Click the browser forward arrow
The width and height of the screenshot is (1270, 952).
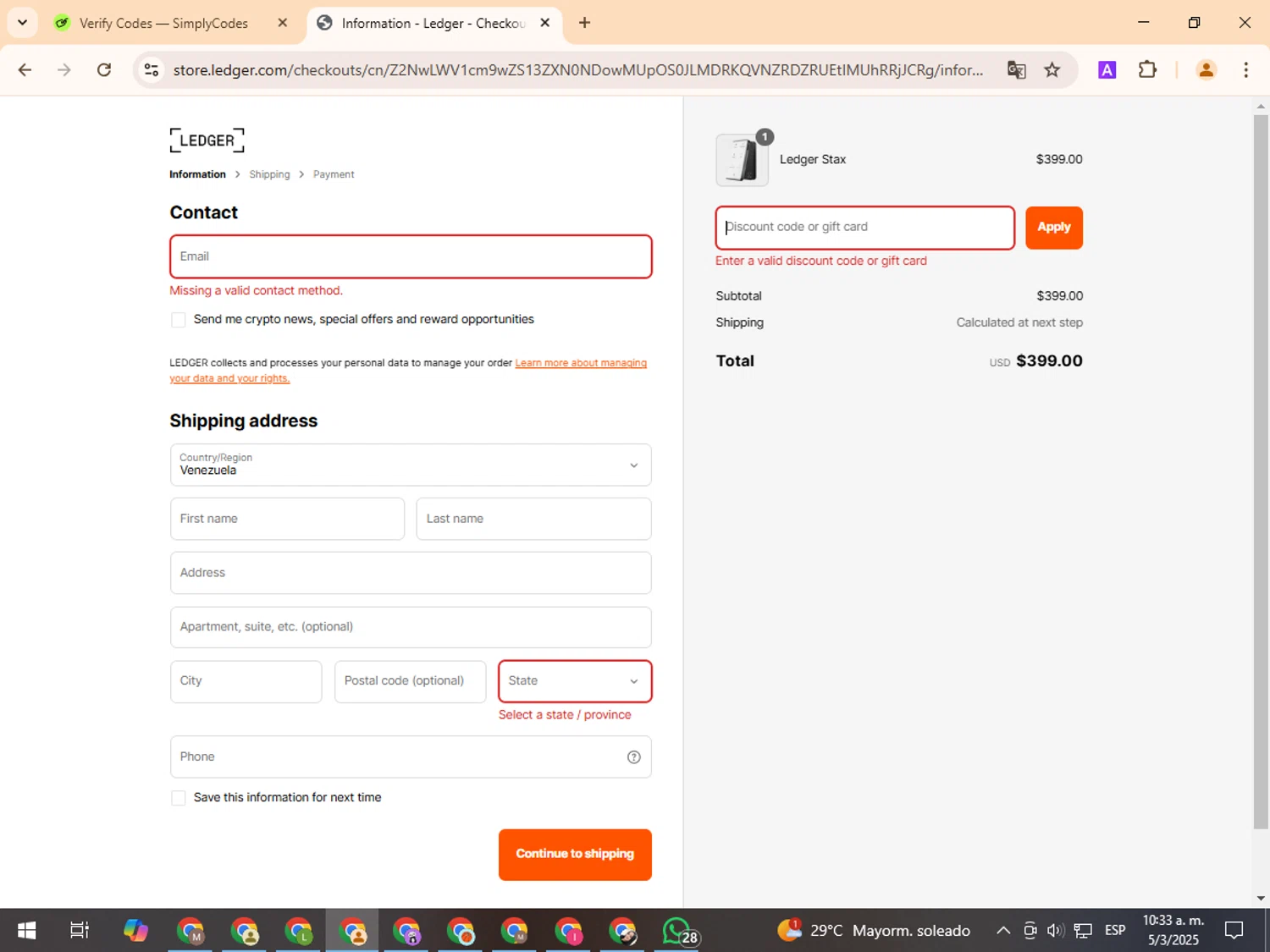(x=64, y=70)
